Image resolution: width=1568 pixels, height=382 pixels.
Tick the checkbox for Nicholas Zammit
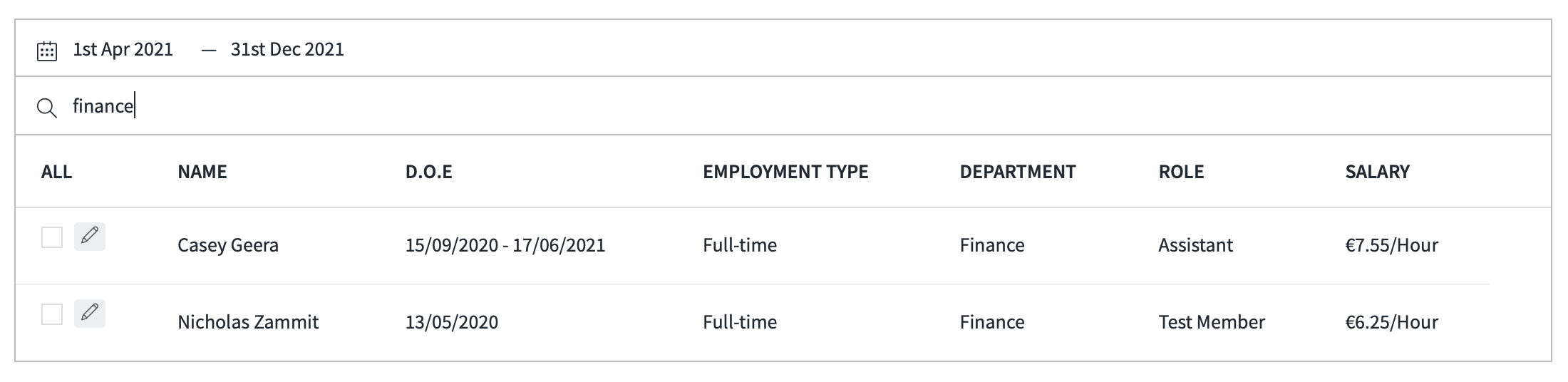pos(52,314)
